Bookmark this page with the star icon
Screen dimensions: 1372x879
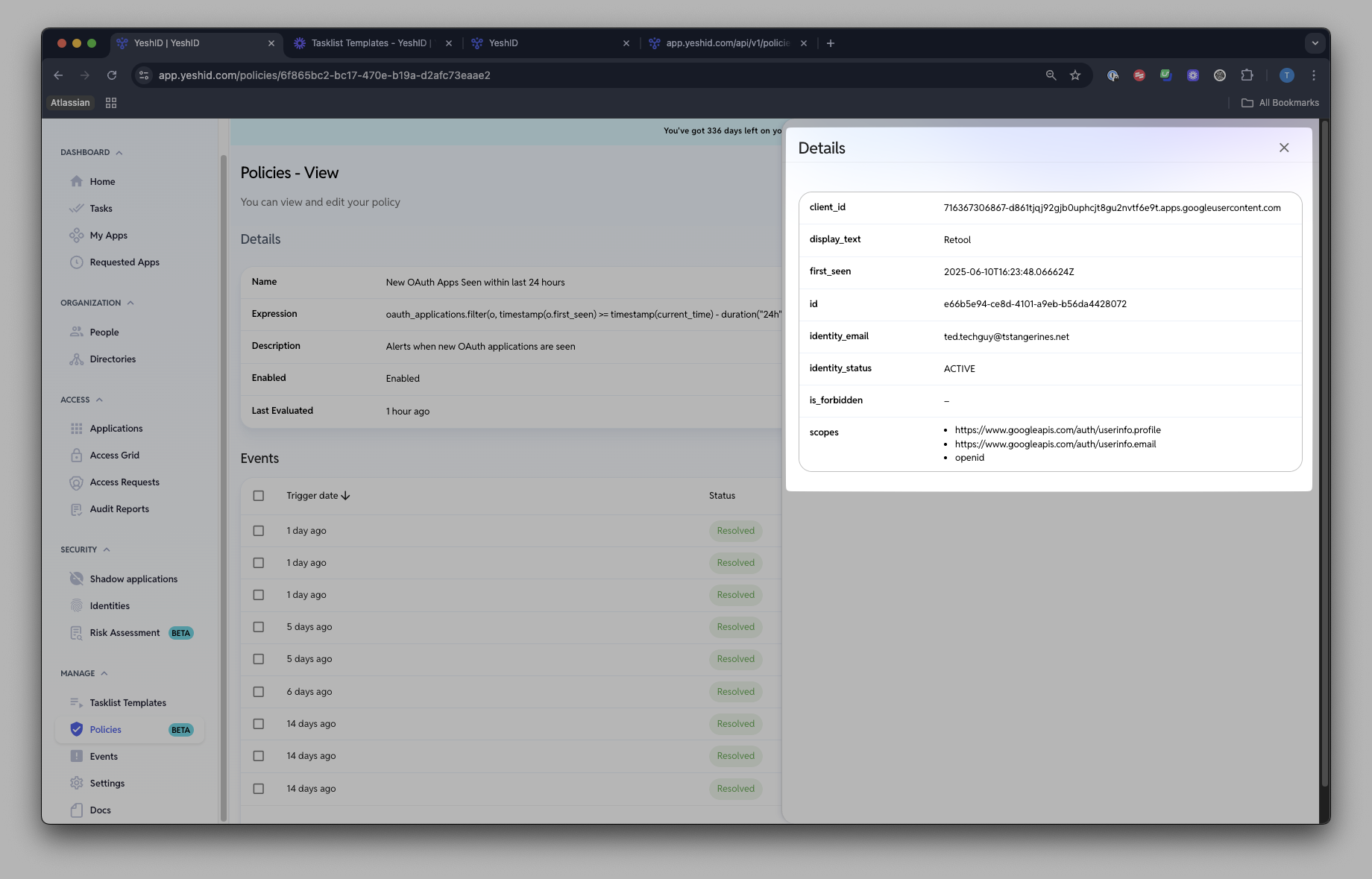pos(1075,75)
